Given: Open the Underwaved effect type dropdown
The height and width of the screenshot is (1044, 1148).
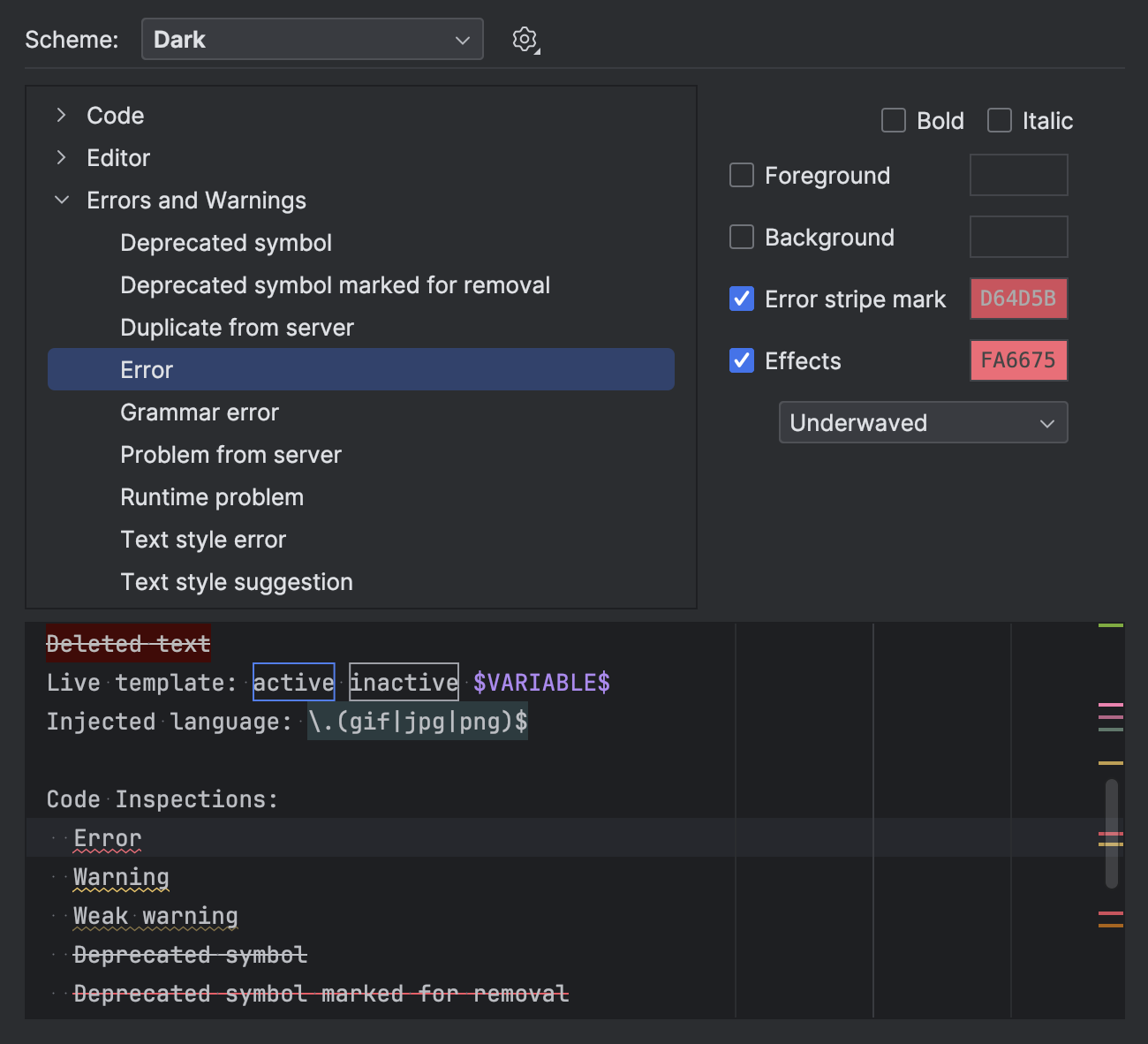Looking at the screenshot, I should [923, 423].
